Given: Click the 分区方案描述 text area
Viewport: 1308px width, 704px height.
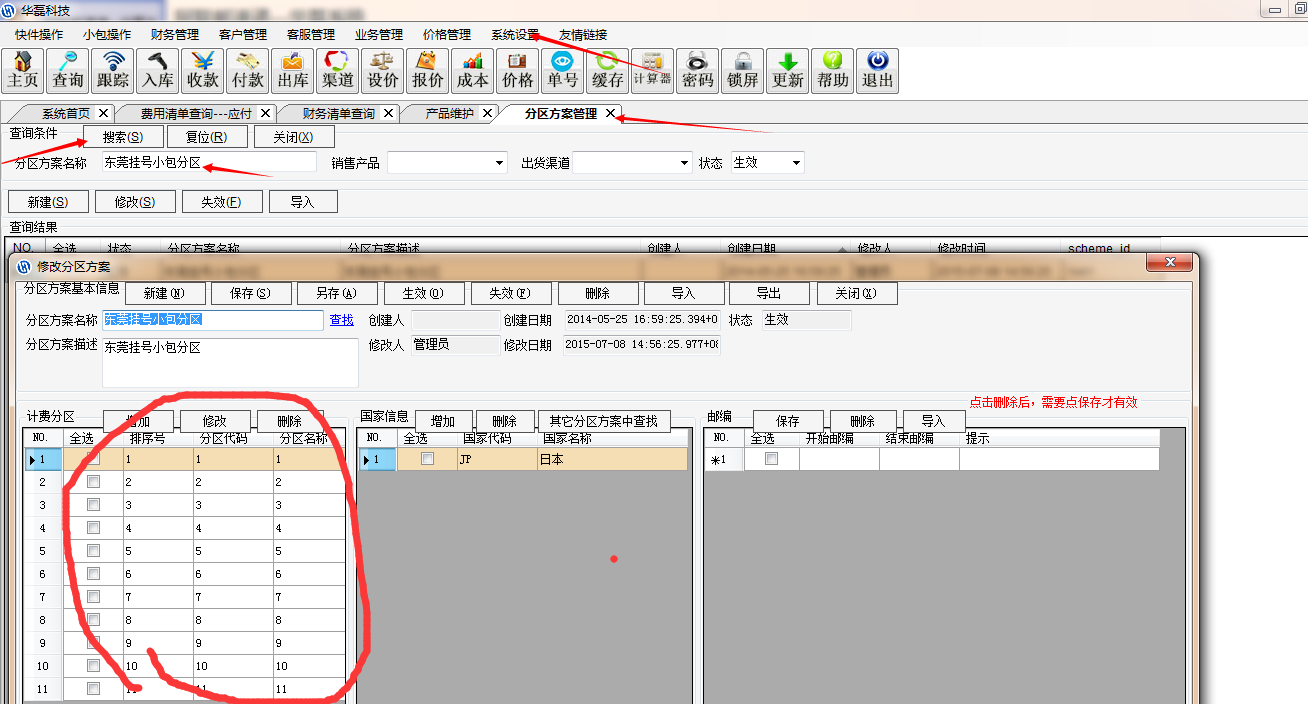Looking at the screenshot, I should click(x=229, y=362).
